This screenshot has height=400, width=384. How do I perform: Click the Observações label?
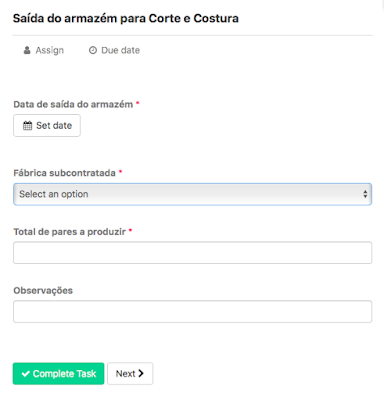coord(43,291)
